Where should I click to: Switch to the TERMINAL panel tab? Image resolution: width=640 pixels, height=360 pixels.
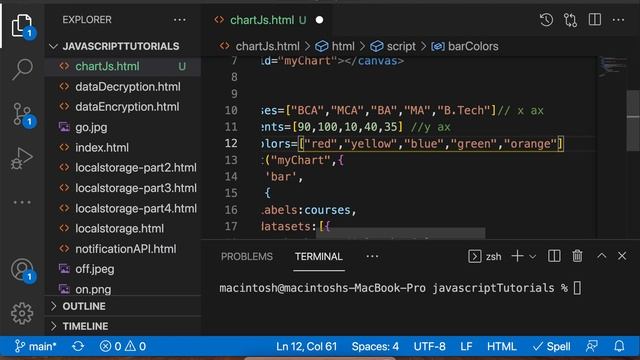click(318, 256)
